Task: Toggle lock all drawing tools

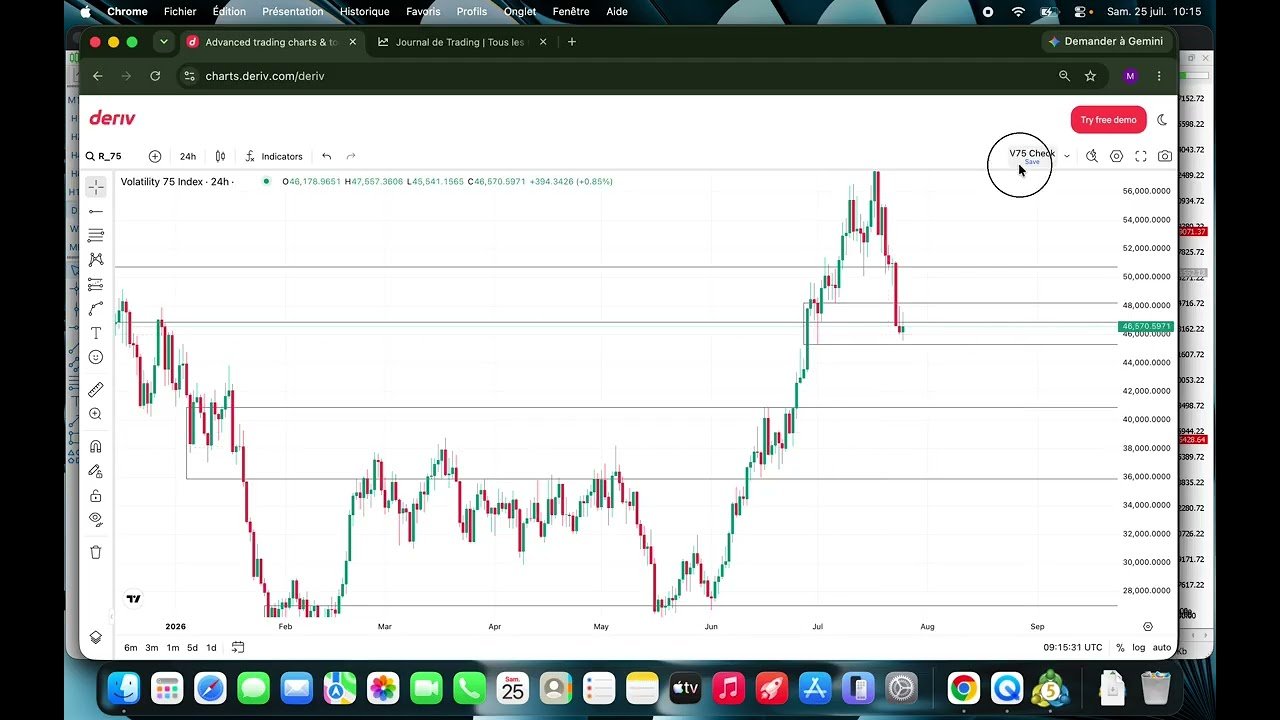Action: coord(96,495)
